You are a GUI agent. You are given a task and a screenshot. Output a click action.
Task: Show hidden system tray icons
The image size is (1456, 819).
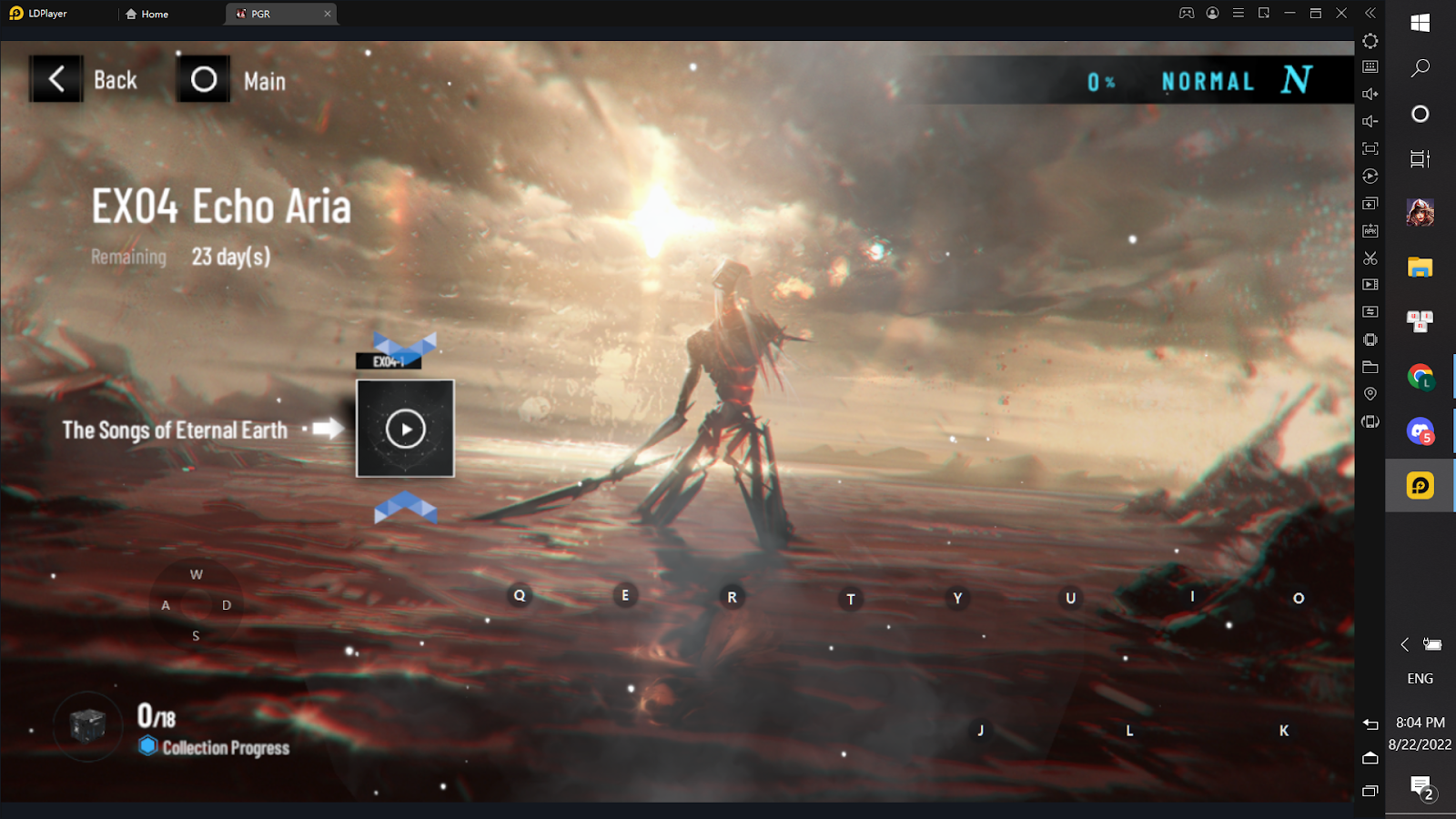(1405, 644)
